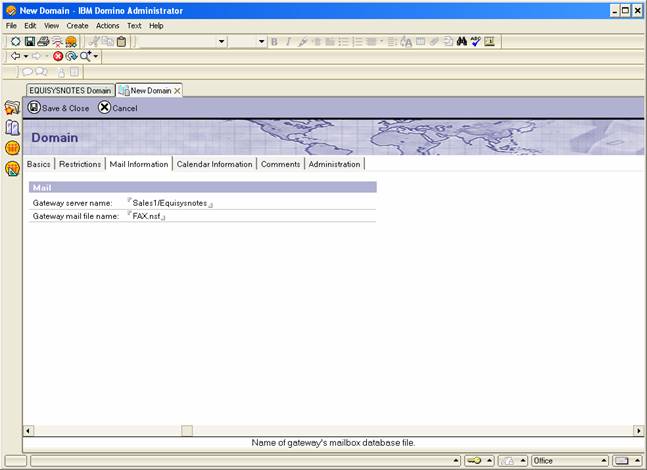The width and height of the screenshot is (647, 470).
Task: Click the Italic formatting icon
Action: pyautogui.click(x=288, y=42)
